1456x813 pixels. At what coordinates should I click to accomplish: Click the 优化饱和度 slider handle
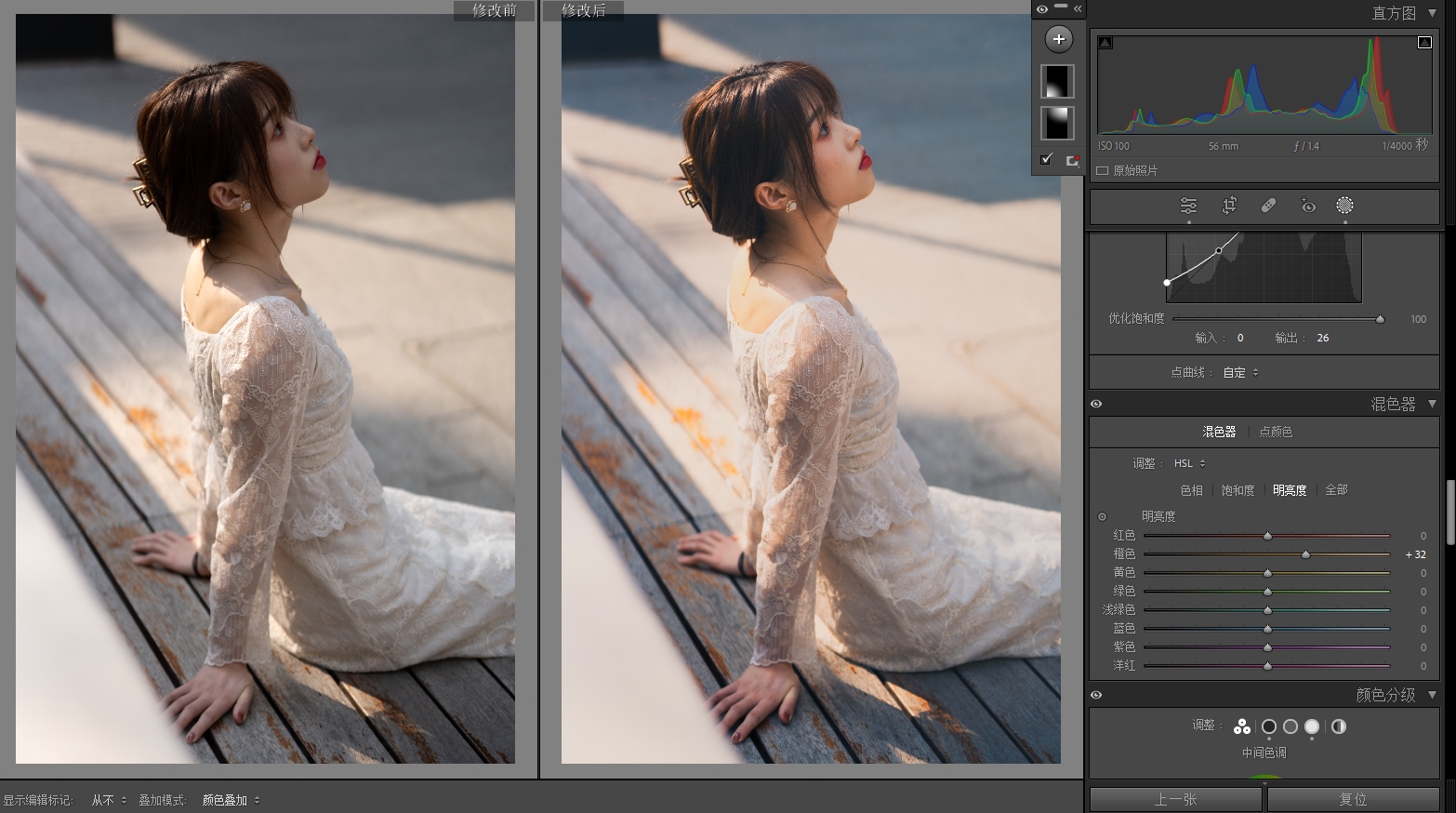1380,319
